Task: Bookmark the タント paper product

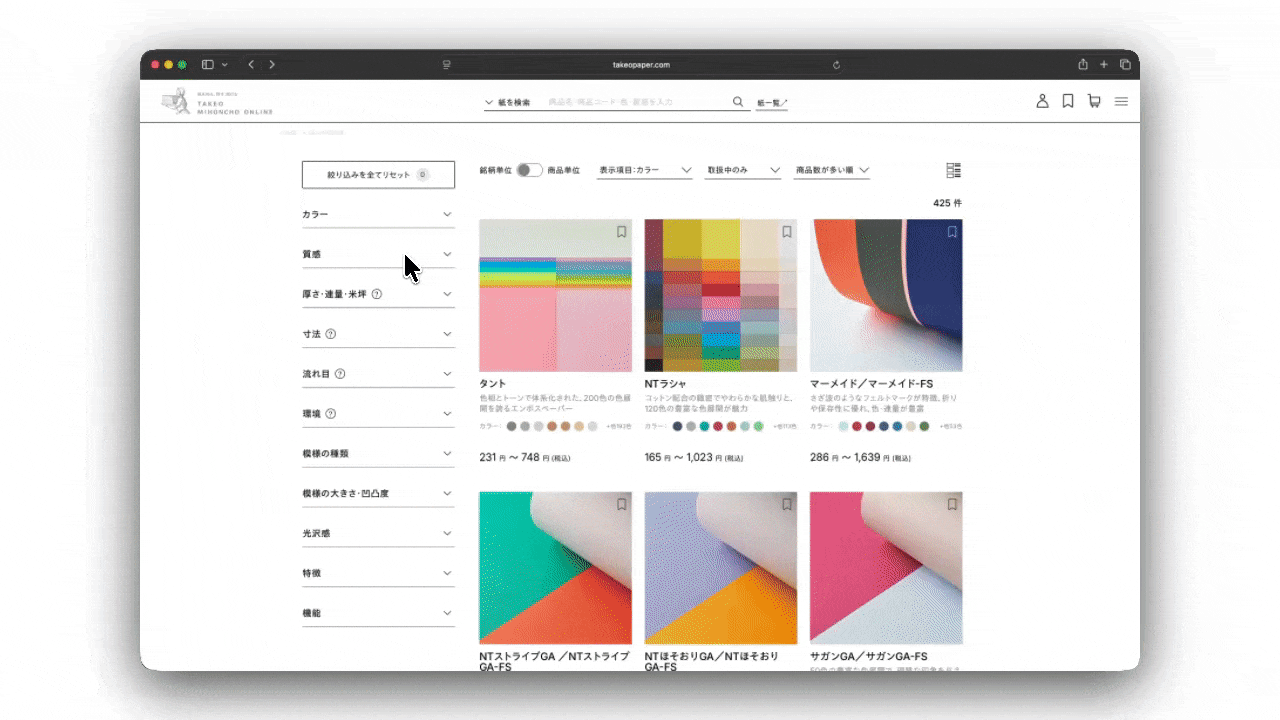Action: [621, 232]
